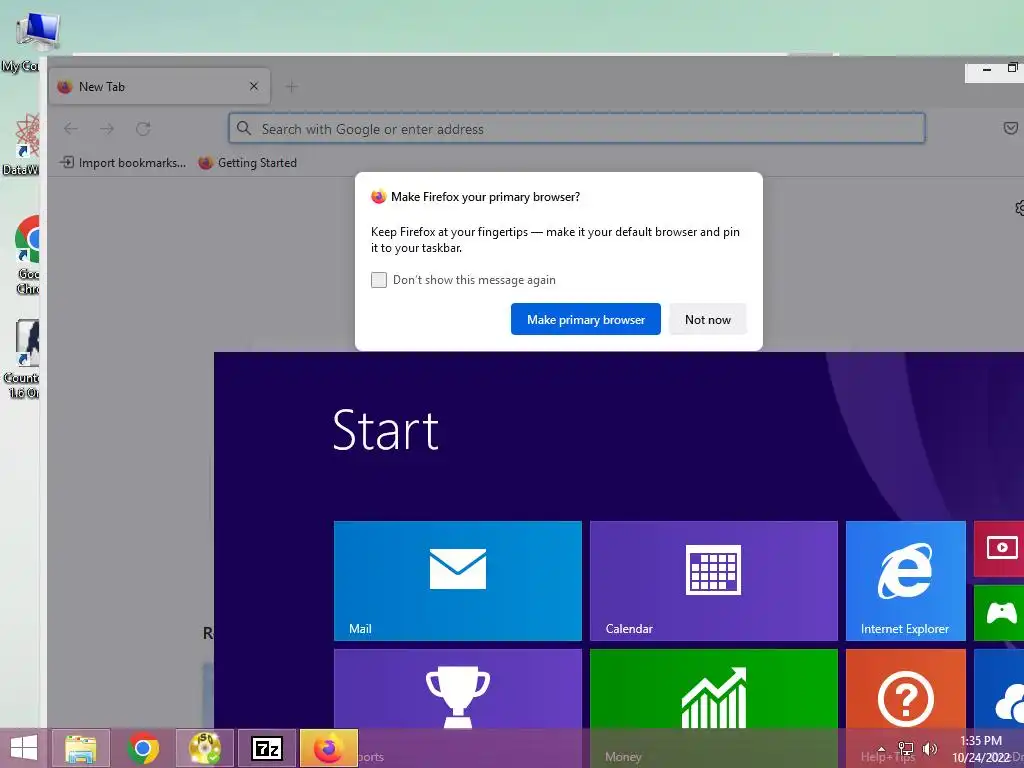Viewport: 1024px width, 768px height.
Task: Focus the Search with Google address bar
Action: [577, 128]
